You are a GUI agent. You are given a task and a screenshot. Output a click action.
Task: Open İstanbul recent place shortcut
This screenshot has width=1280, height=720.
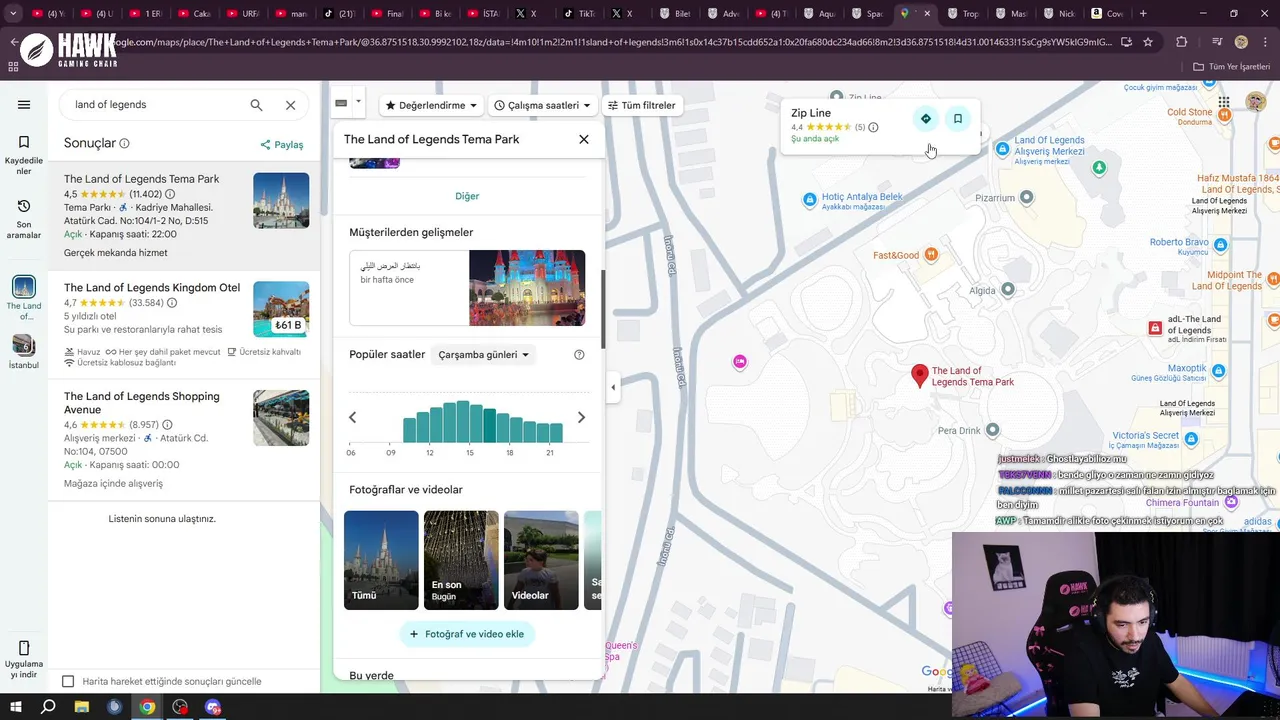click(24, 352)
